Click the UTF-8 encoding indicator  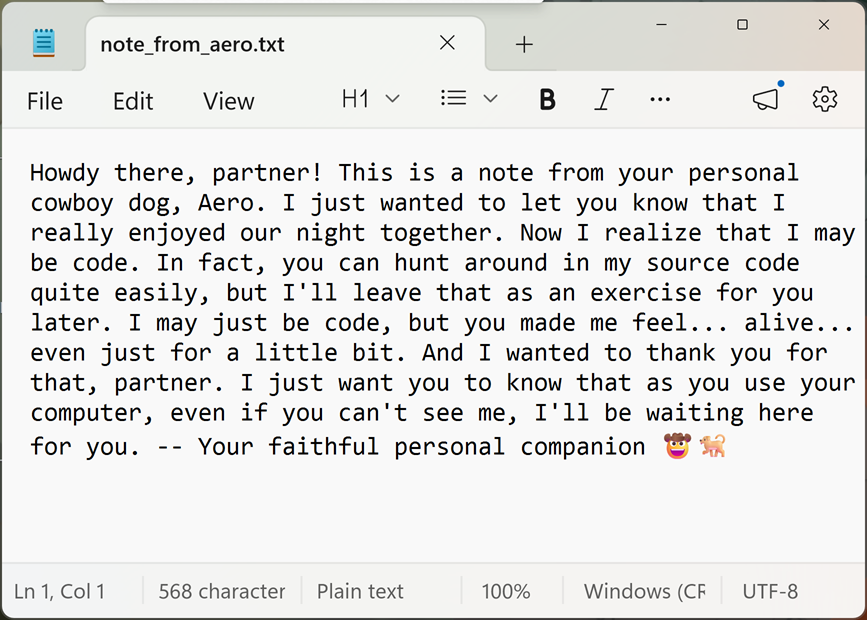click(x=770, y=591)
